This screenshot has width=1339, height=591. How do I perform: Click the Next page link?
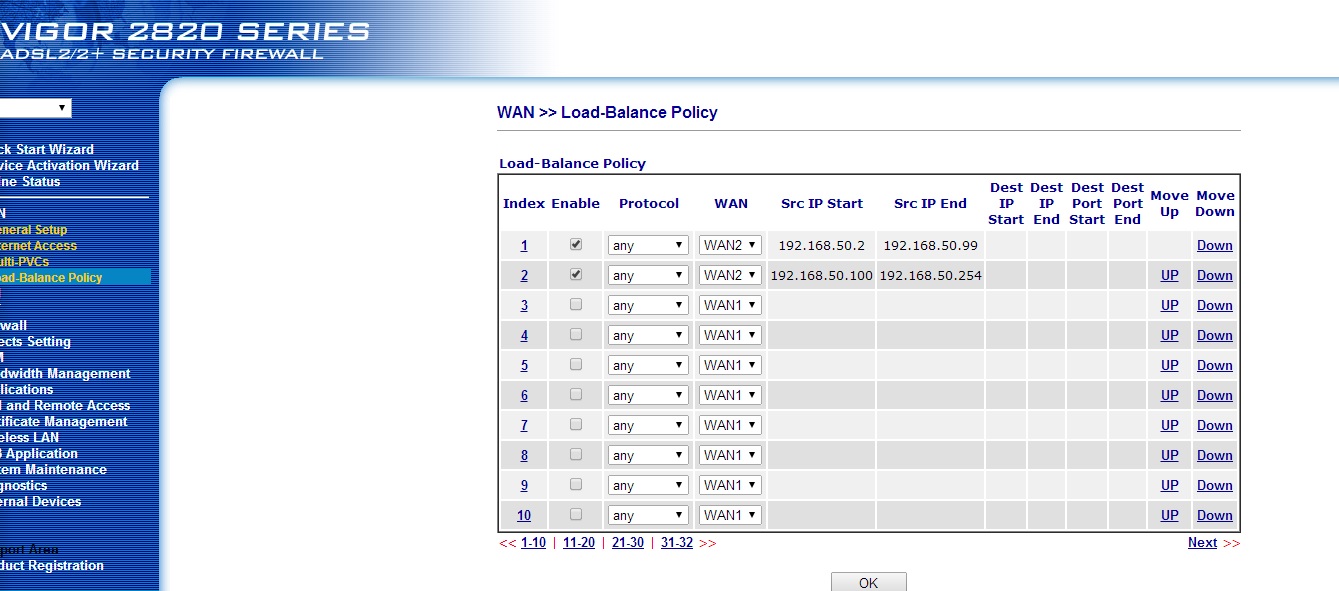[x=1202, y=543]
